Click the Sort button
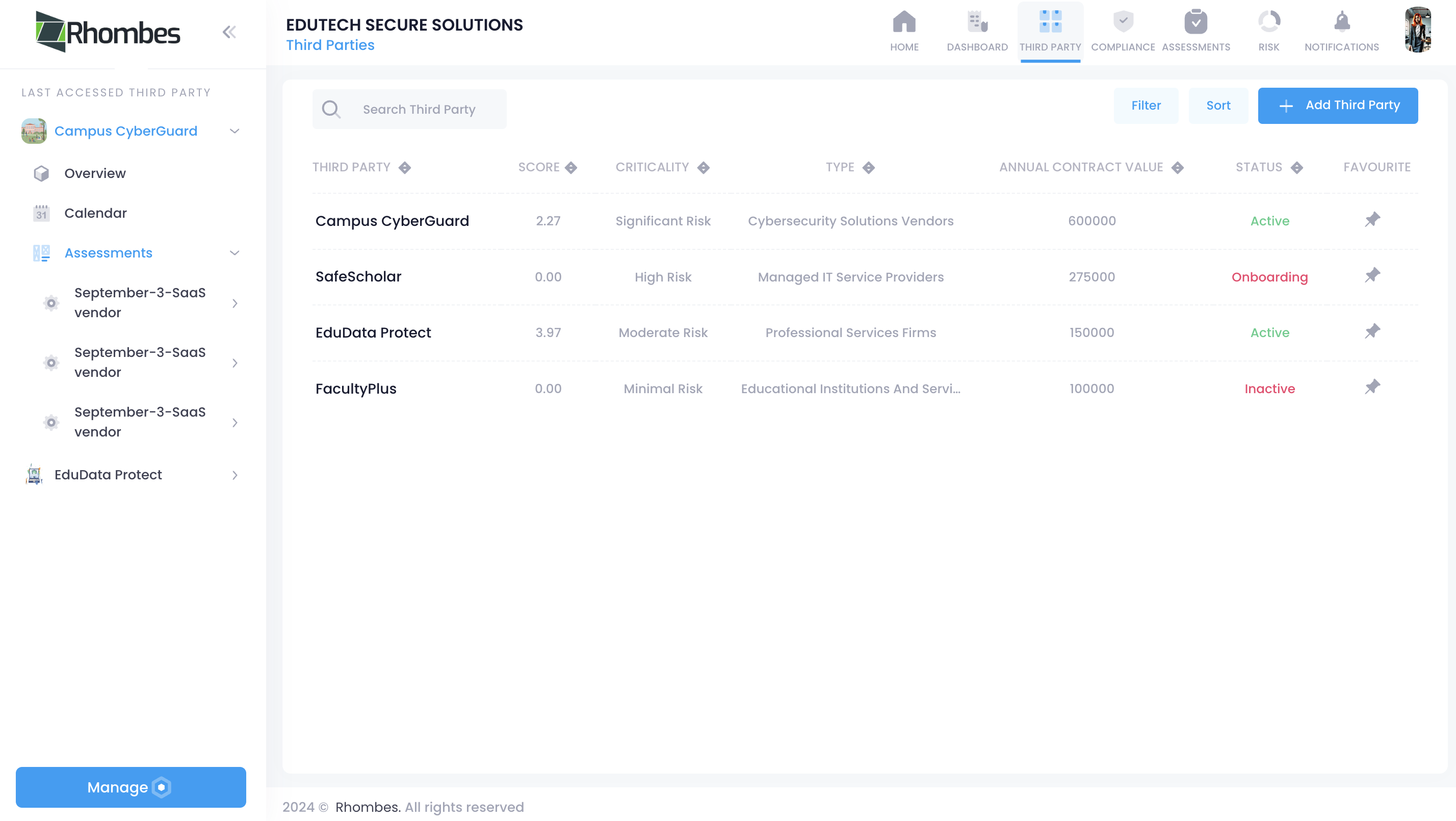 [x=1218, y=106]
